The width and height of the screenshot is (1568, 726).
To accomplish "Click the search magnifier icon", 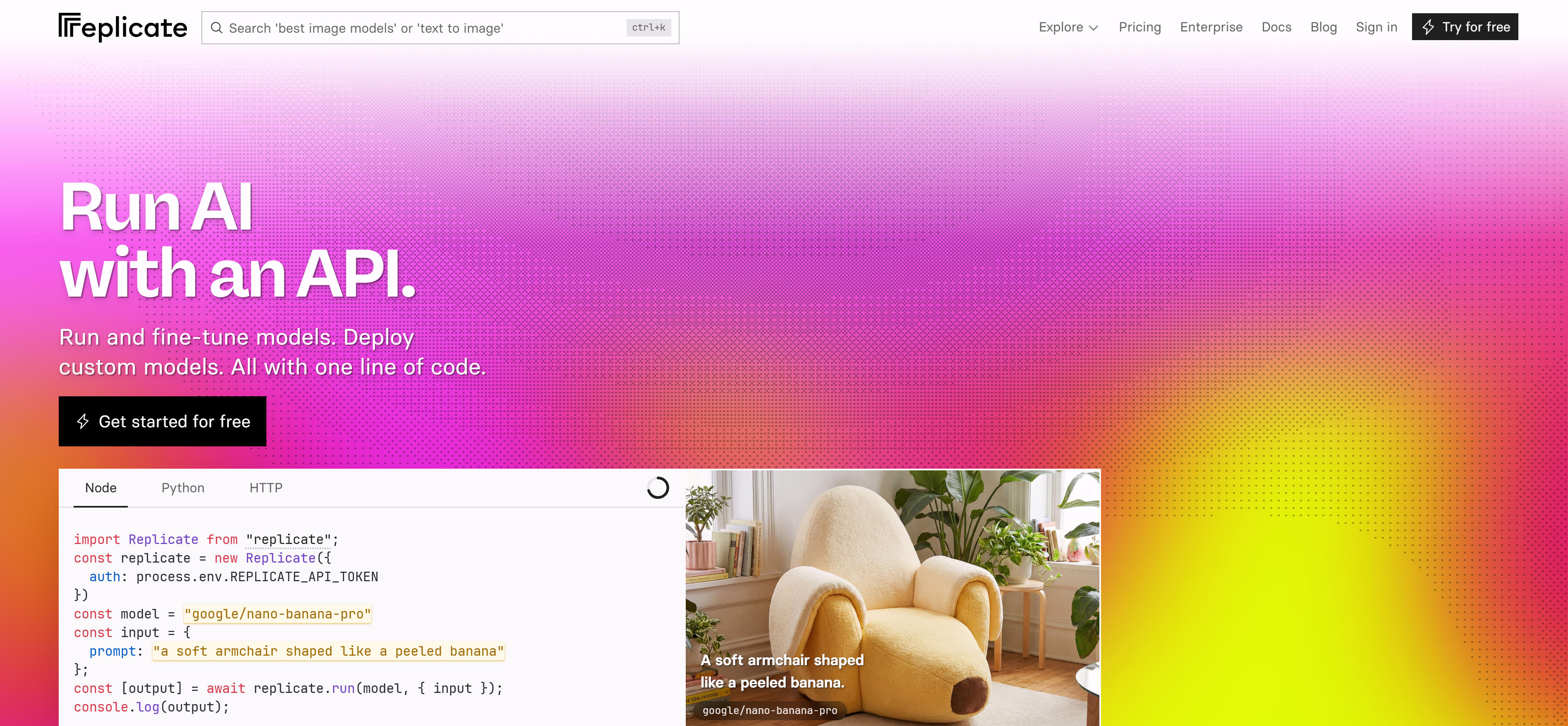I will [x=216, y=28].
